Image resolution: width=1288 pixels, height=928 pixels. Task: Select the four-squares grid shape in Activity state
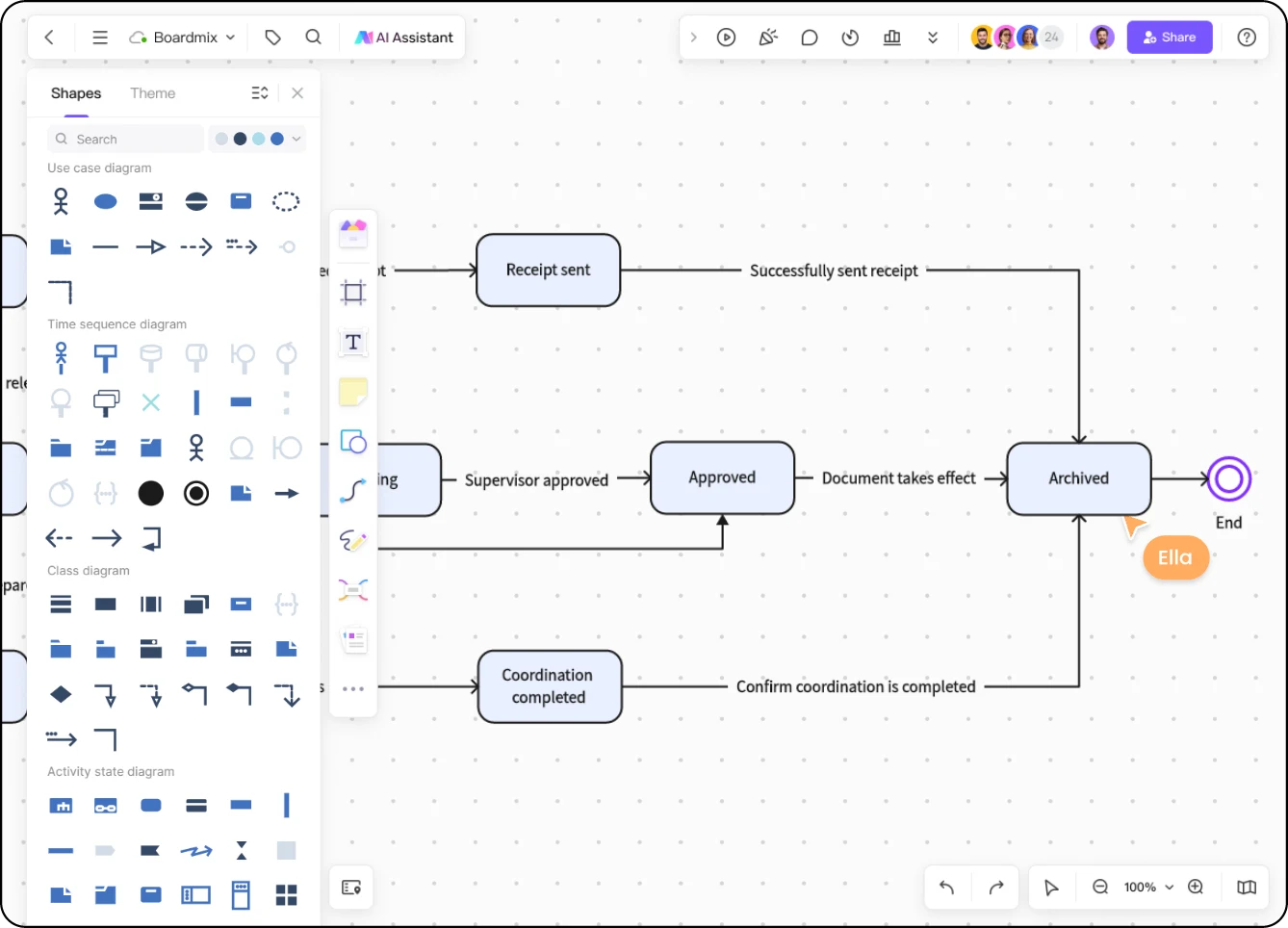pos(286,895)
